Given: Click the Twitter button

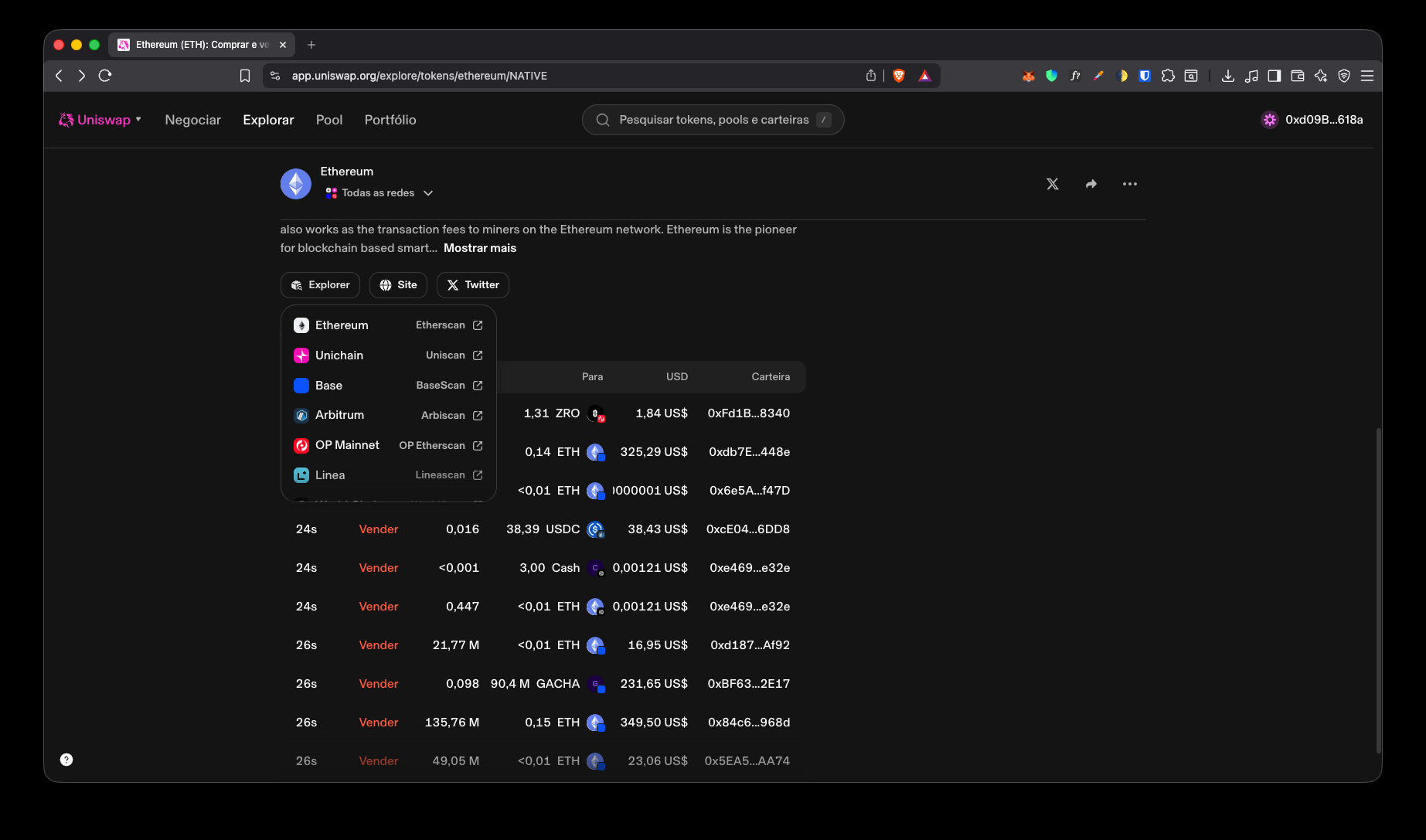Looking at the screenshot, I should coord(473,285).
